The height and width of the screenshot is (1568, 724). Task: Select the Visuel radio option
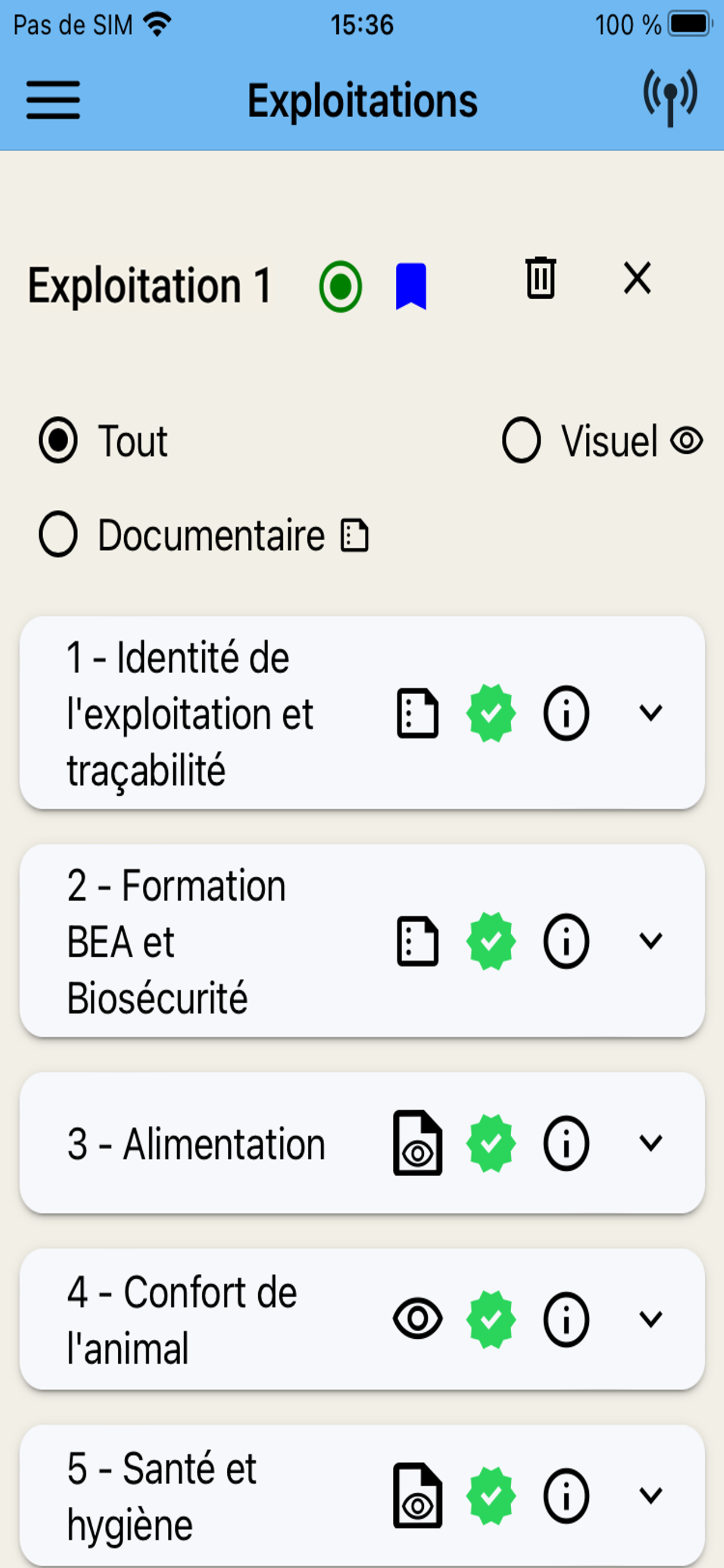coord(521,440)
